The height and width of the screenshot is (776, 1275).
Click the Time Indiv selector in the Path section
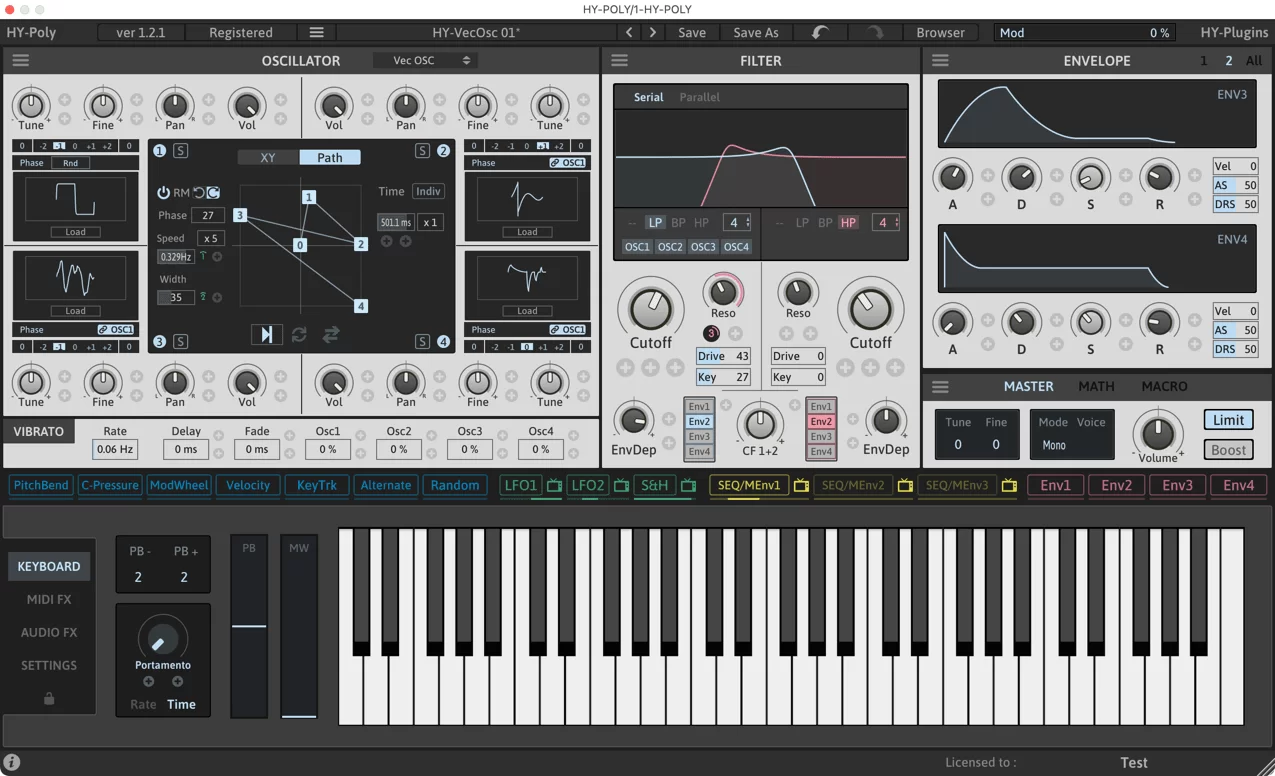click(428, 191)
